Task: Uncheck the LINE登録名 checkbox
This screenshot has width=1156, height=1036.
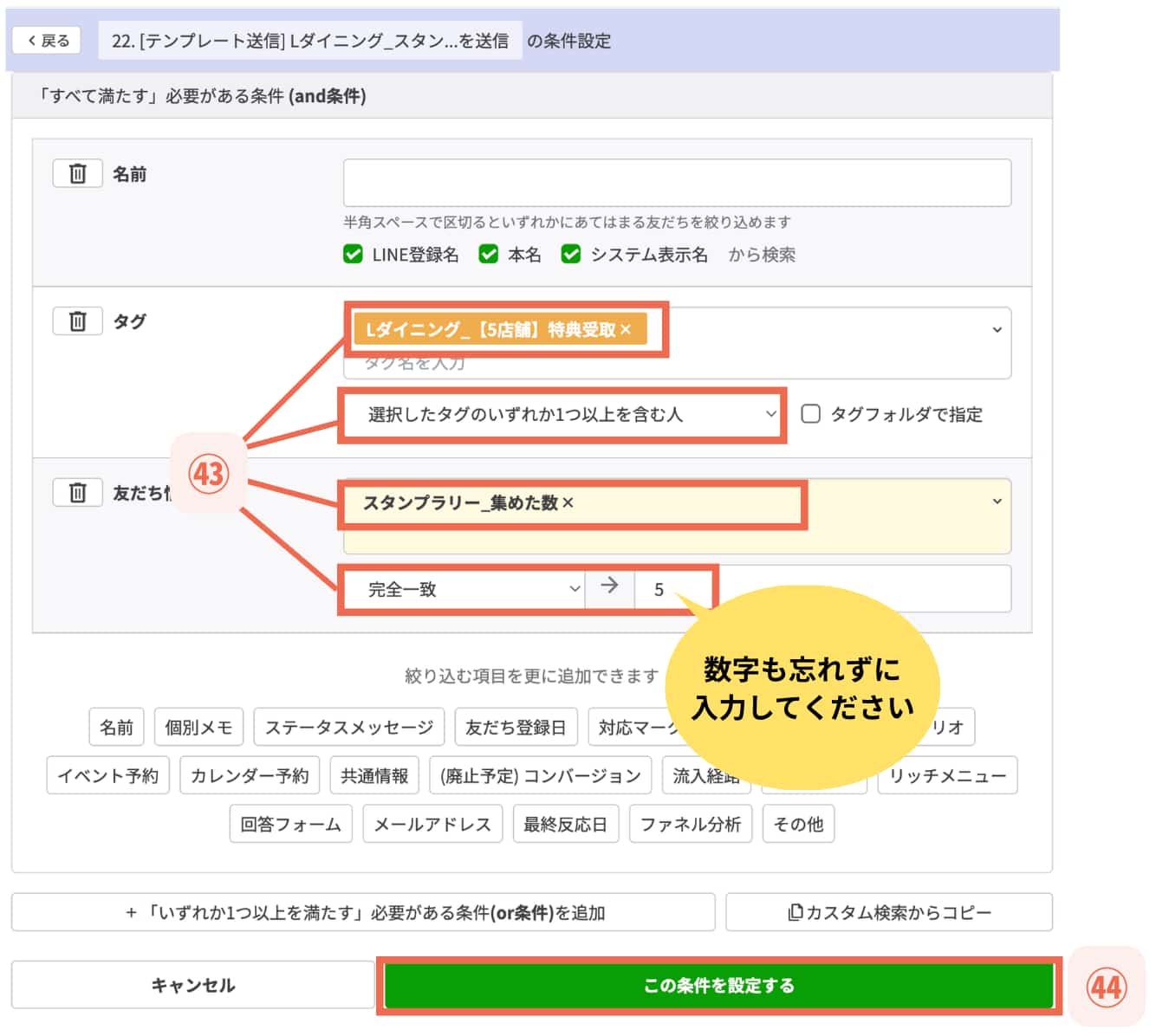Action: click(353, 254)
